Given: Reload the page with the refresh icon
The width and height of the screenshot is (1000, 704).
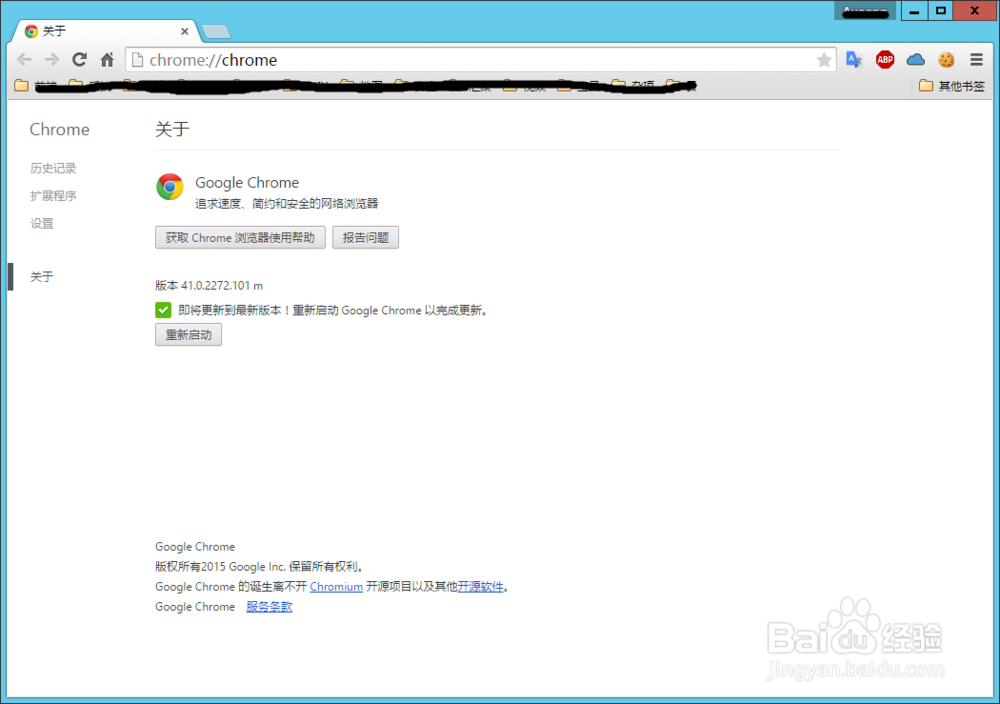Looking at the screenshot, I should pyautogui.click(x=79, y=60).
